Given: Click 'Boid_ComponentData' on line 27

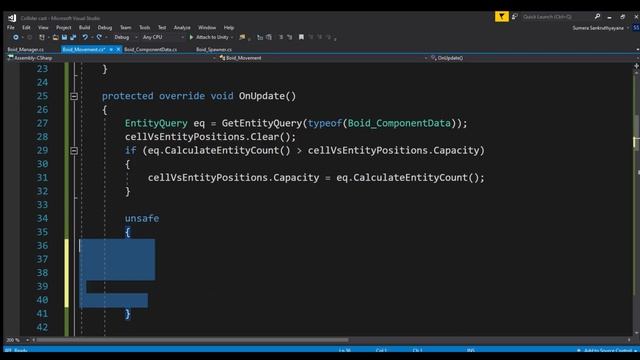Looking at the screenshot, I should click(399, 123).
